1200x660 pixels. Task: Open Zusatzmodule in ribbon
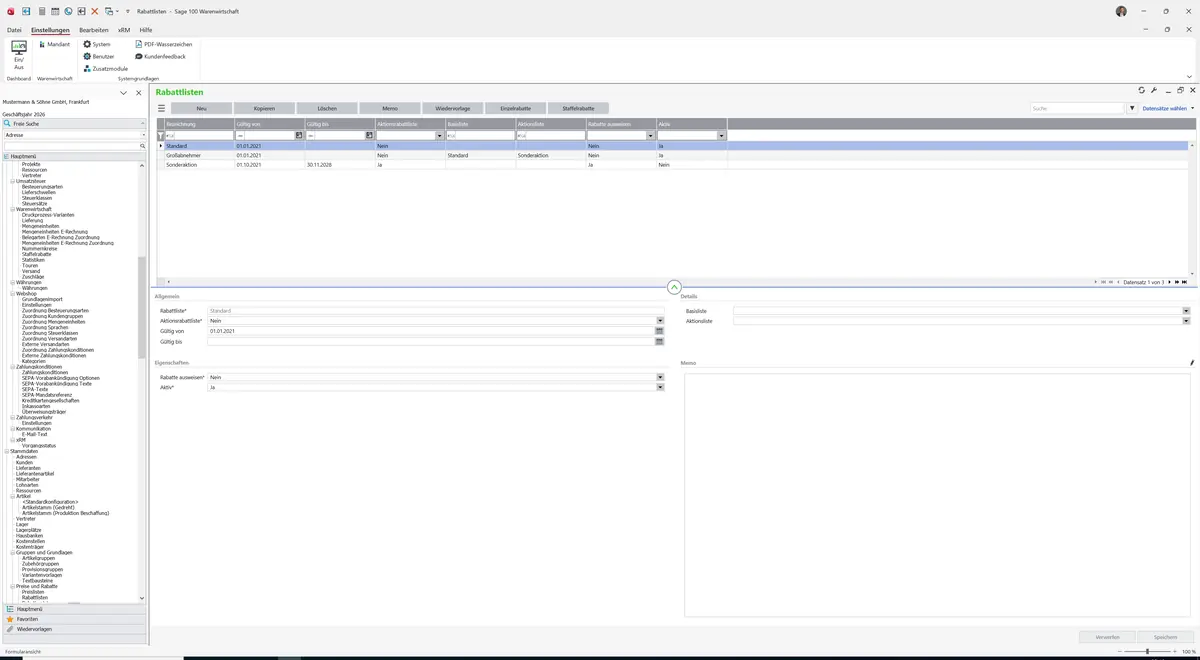105,68
